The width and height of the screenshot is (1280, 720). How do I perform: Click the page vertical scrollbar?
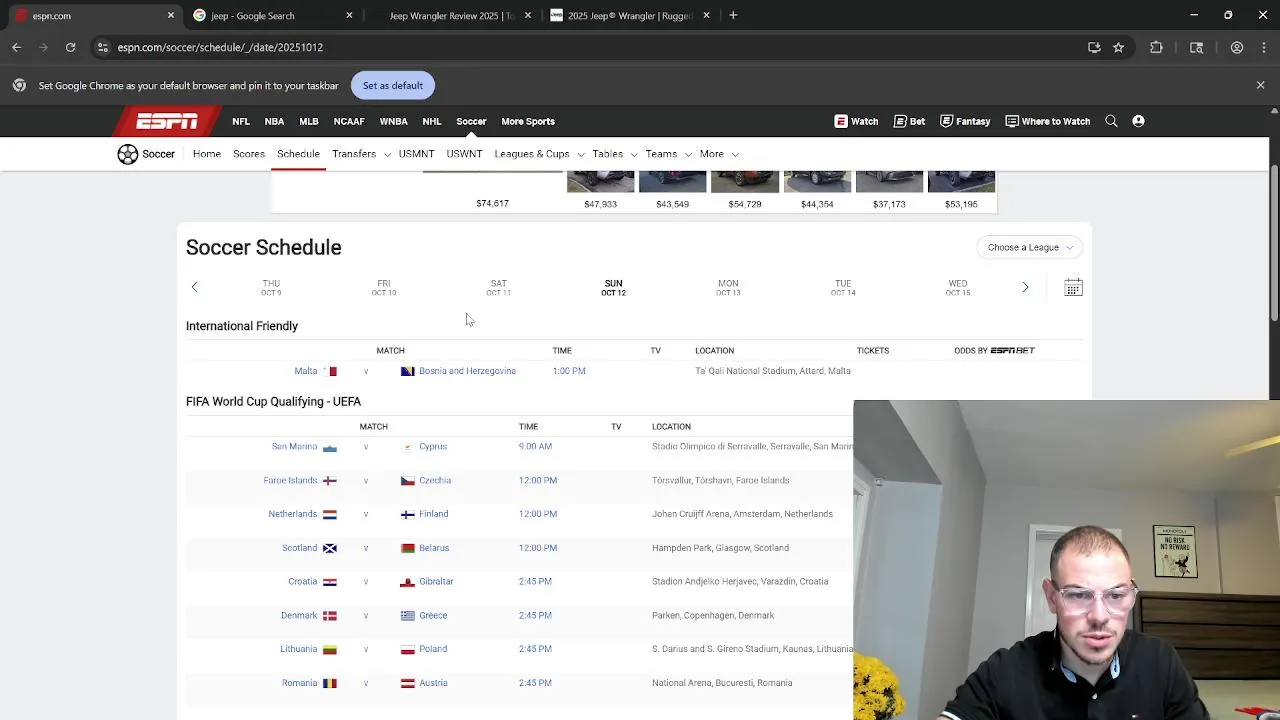(1274, 245)
